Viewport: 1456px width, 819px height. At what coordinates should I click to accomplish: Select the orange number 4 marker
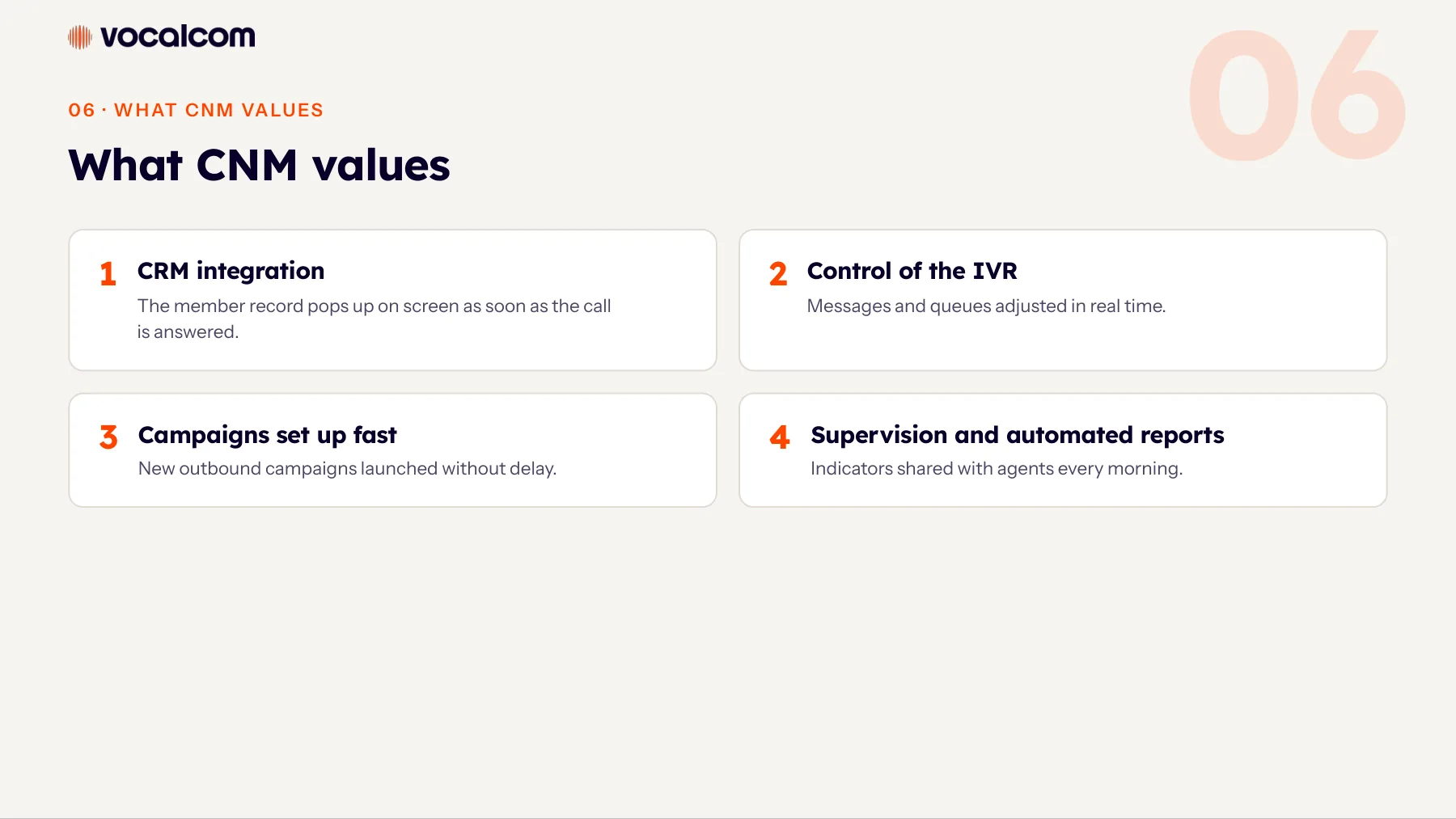(780, 437)
